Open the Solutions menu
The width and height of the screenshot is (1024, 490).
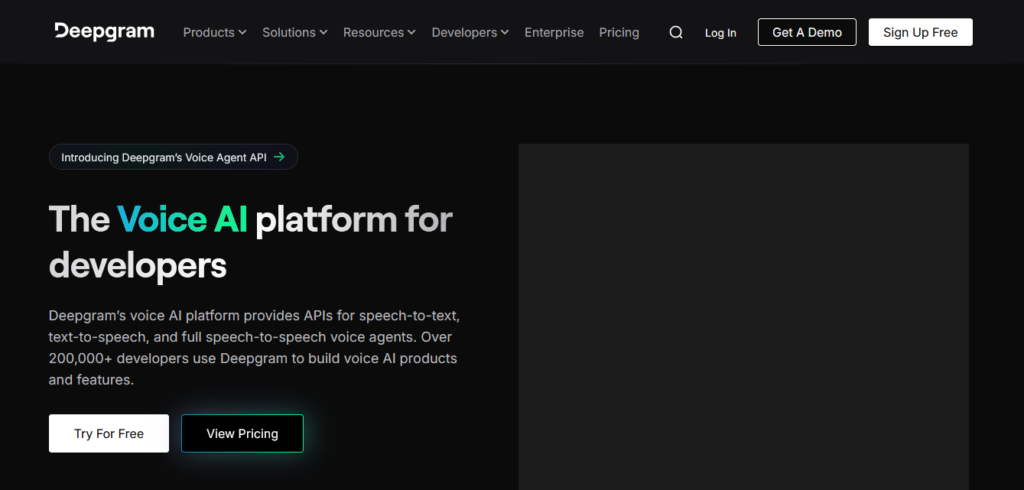[295, 33]
